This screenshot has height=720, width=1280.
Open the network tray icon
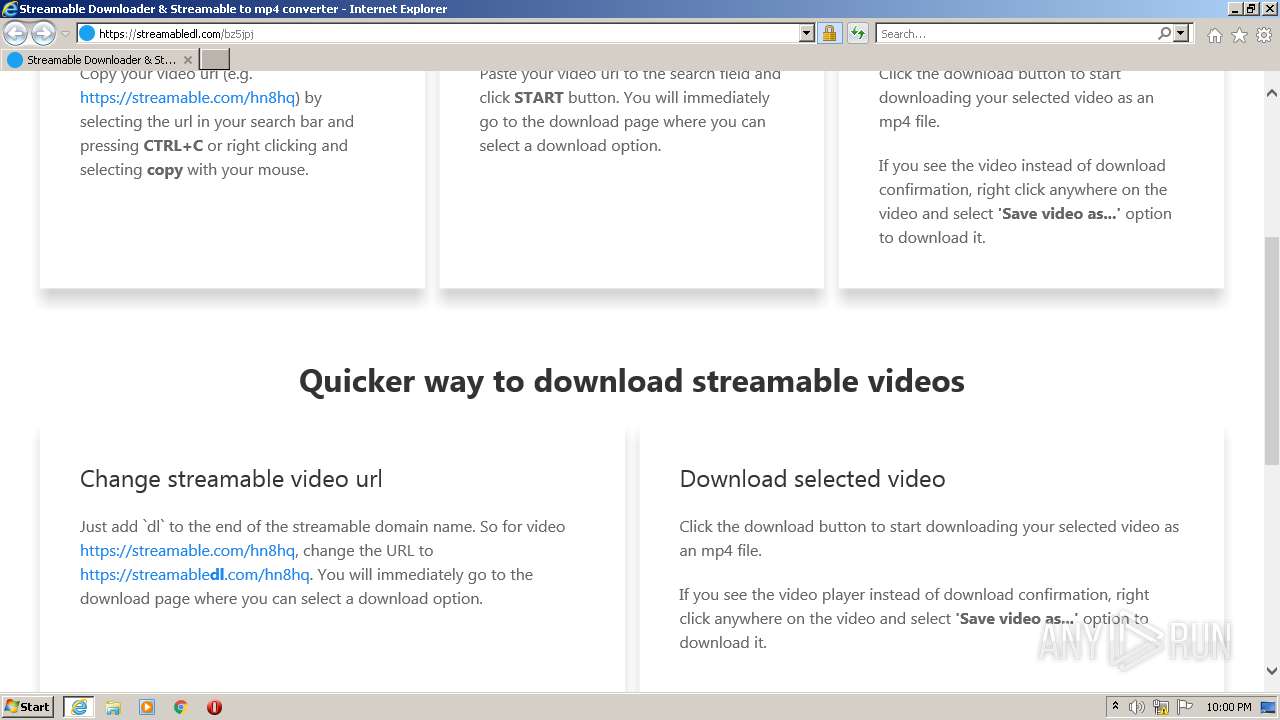click(x=1161, y=707)
